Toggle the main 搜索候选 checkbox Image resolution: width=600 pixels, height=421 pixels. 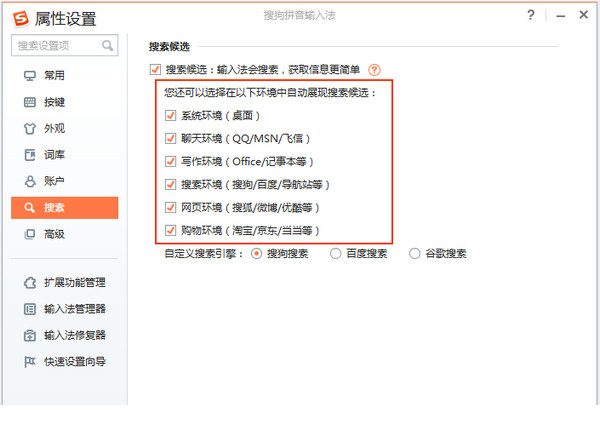point(155,70)
